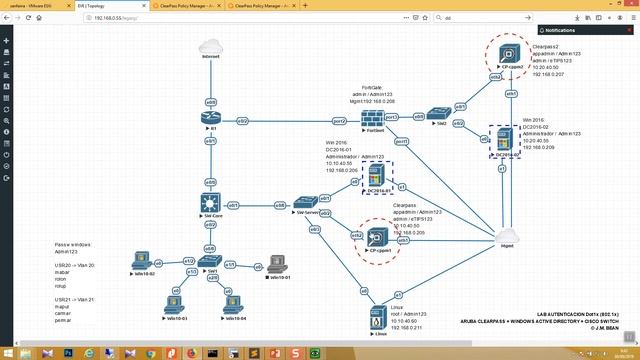
Task: Select the Fortinet firewall node
Action: (x=373, y=119)
